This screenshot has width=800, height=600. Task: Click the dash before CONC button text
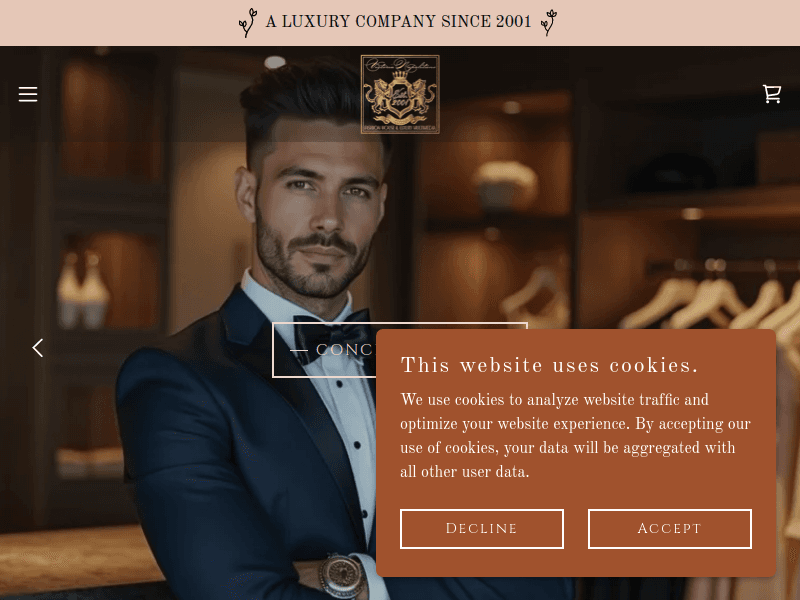point(299,351)
